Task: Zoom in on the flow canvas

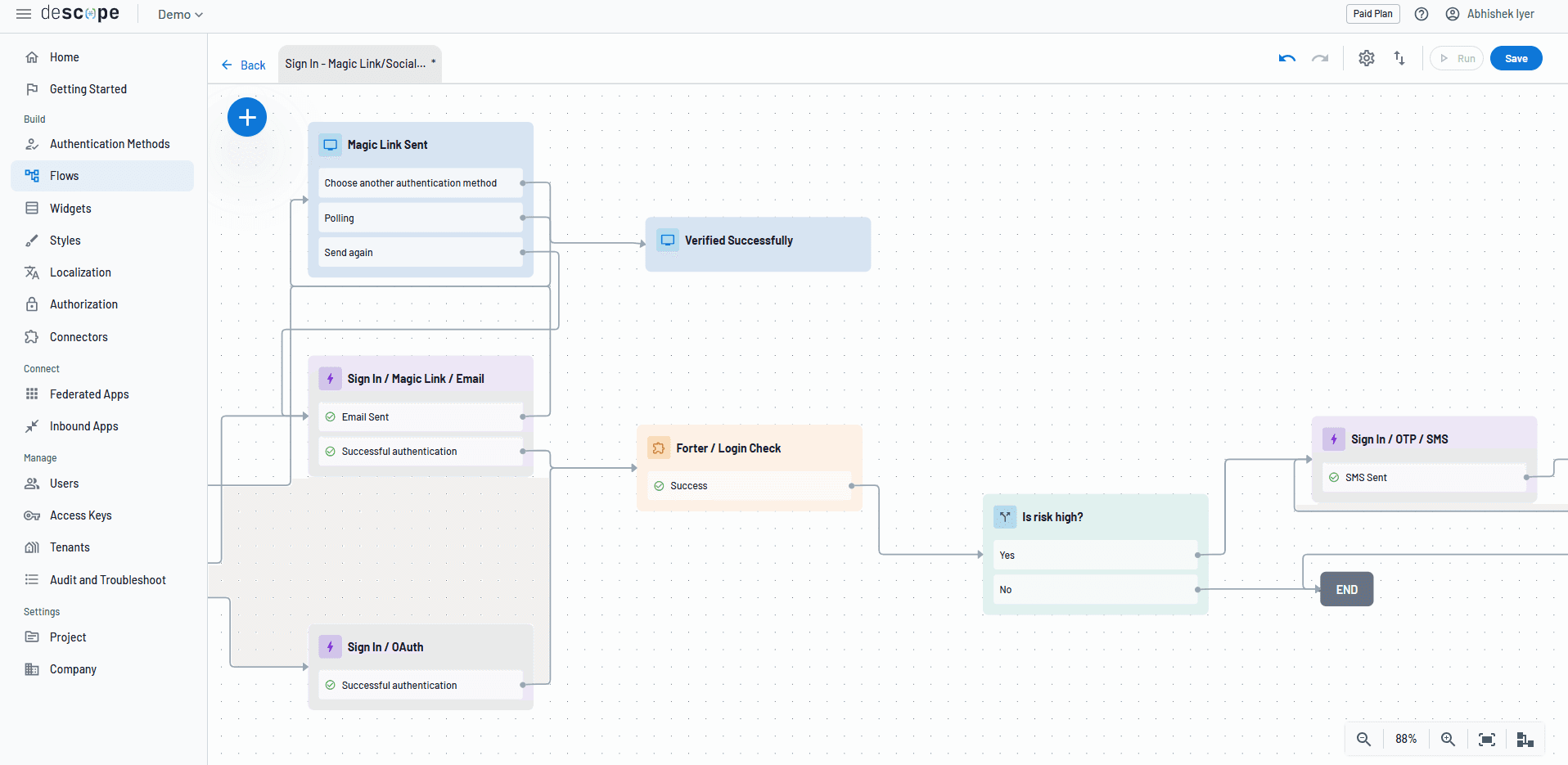Action: pos(1448,739)
